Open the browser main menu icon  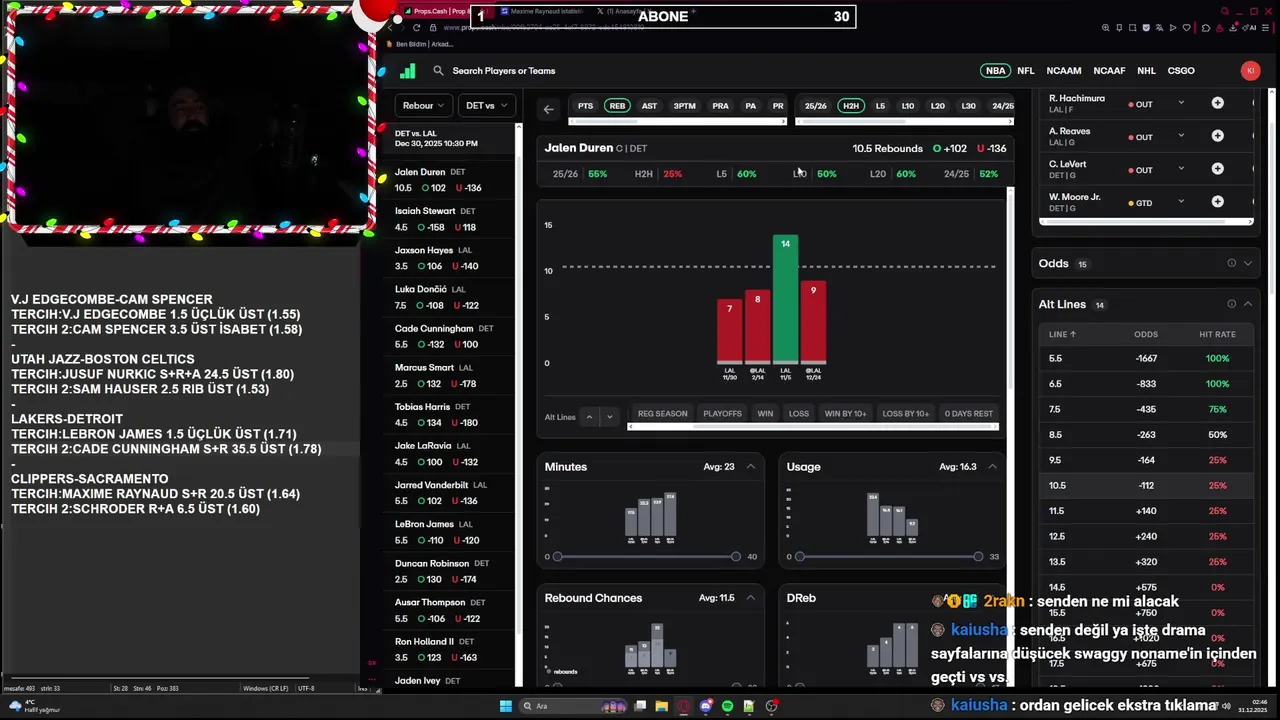point(1264,28)
